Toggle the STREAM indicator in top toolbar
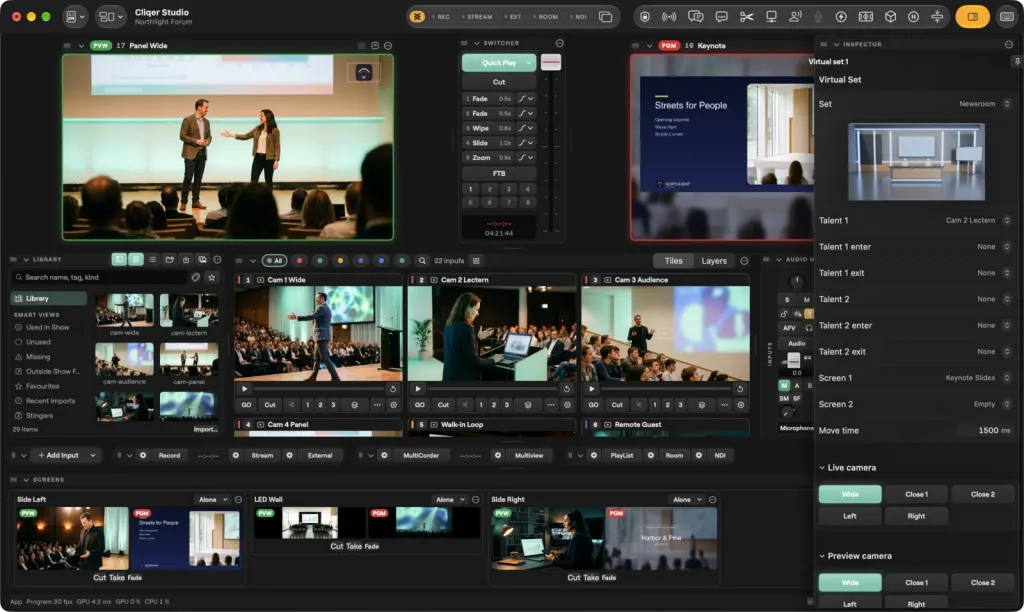This screenshot has width=1024, height=612. [x=477, y=17]
